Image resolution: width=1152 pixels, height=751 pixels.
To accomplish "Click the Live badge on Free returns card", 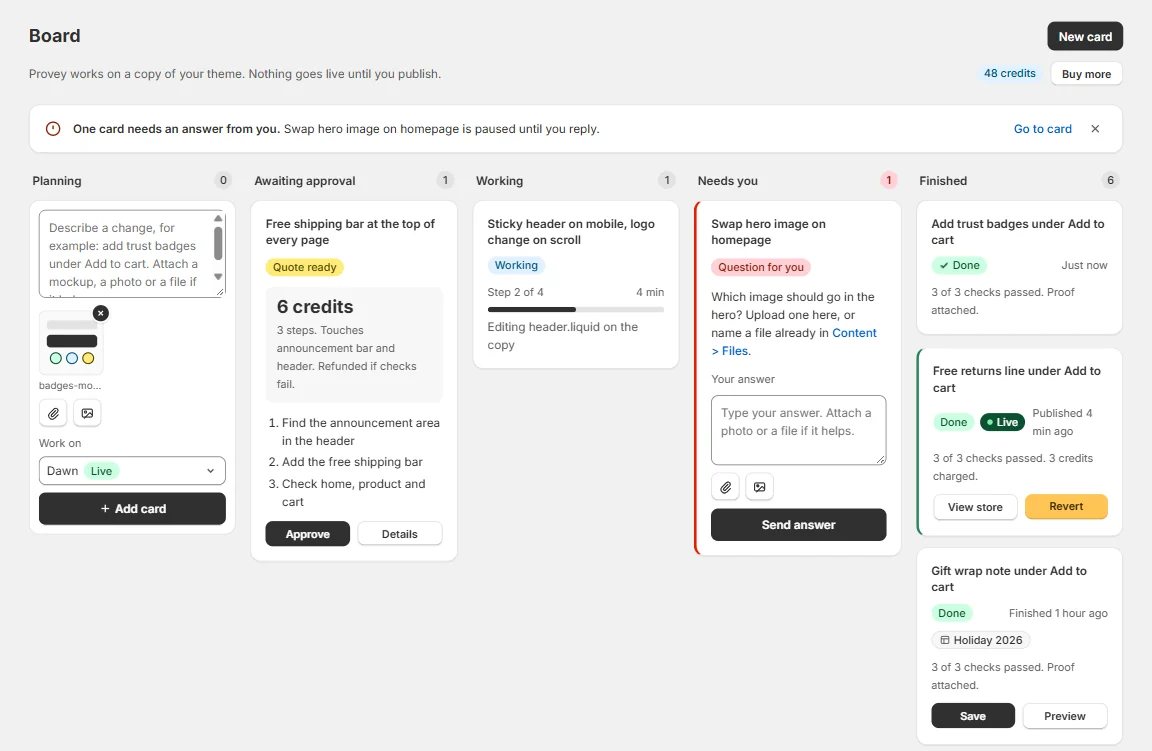I will 1002,422.
